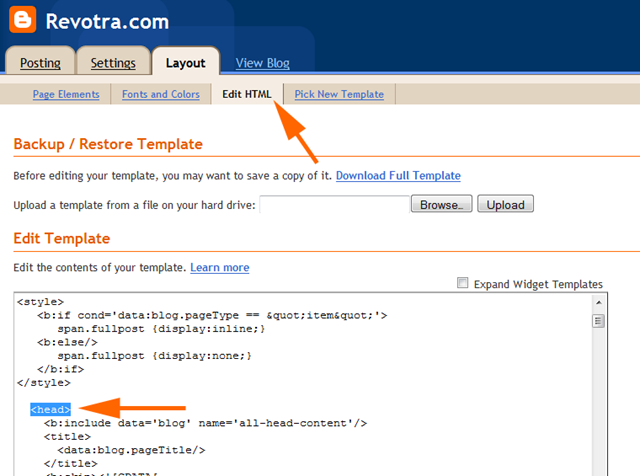Click the span.fullpost display:none line
Viewport: 640px width, 476px height.
[154, 356]
